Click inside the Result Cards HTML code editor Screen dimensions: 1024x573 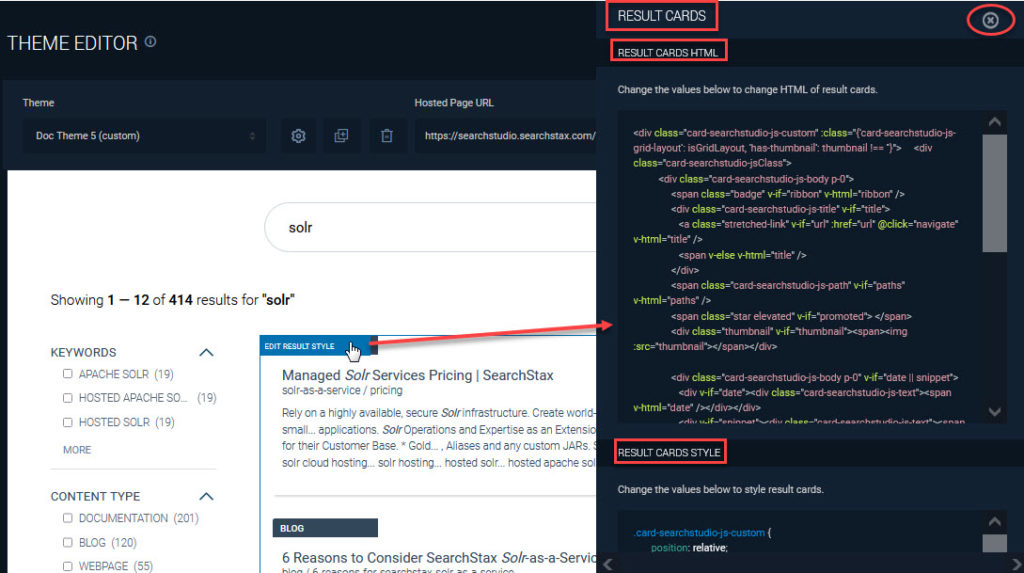pos(800,268)
